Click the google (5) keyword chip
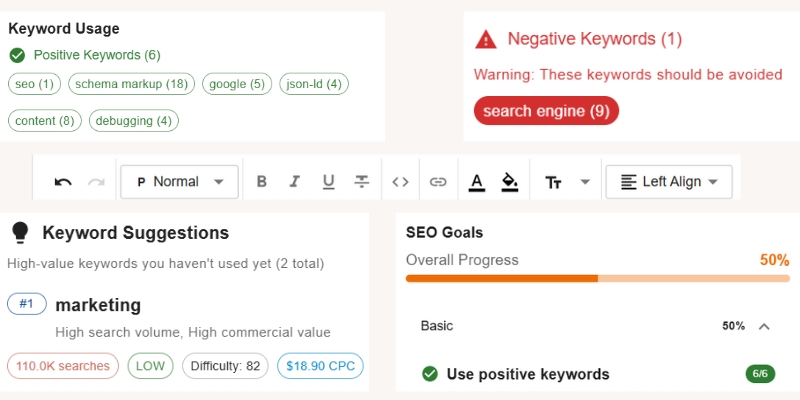Viewport: 800px width, 400px height. [x=237, y=84]
